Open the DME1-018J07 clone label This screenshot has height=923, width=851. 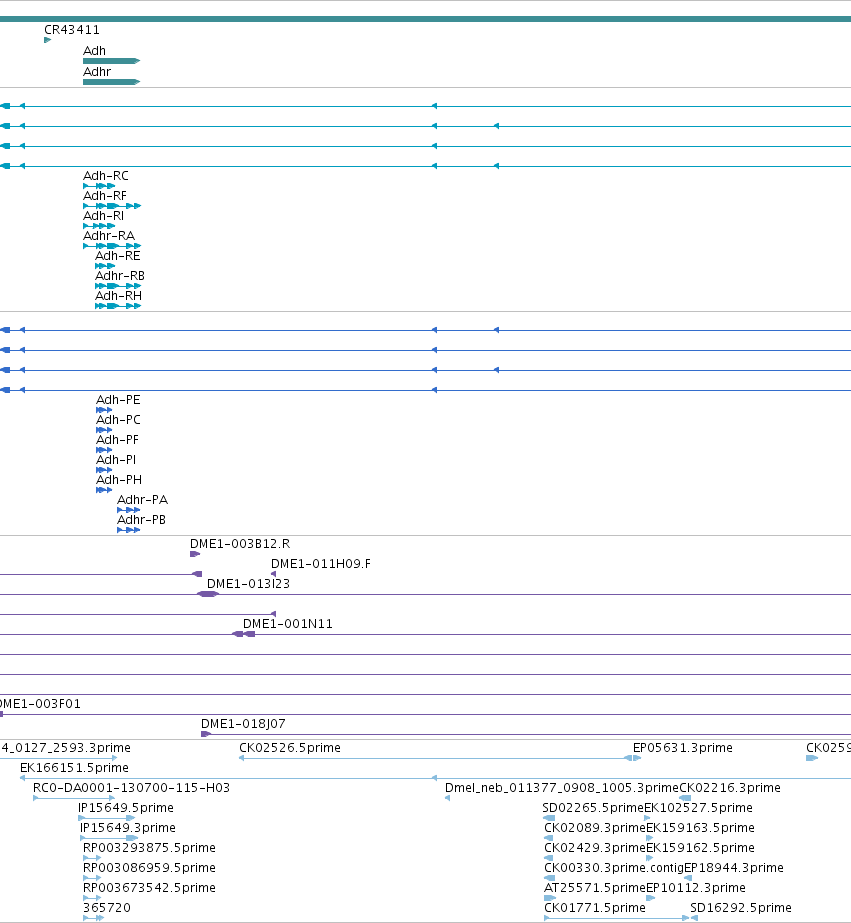(x=243, y=723)
